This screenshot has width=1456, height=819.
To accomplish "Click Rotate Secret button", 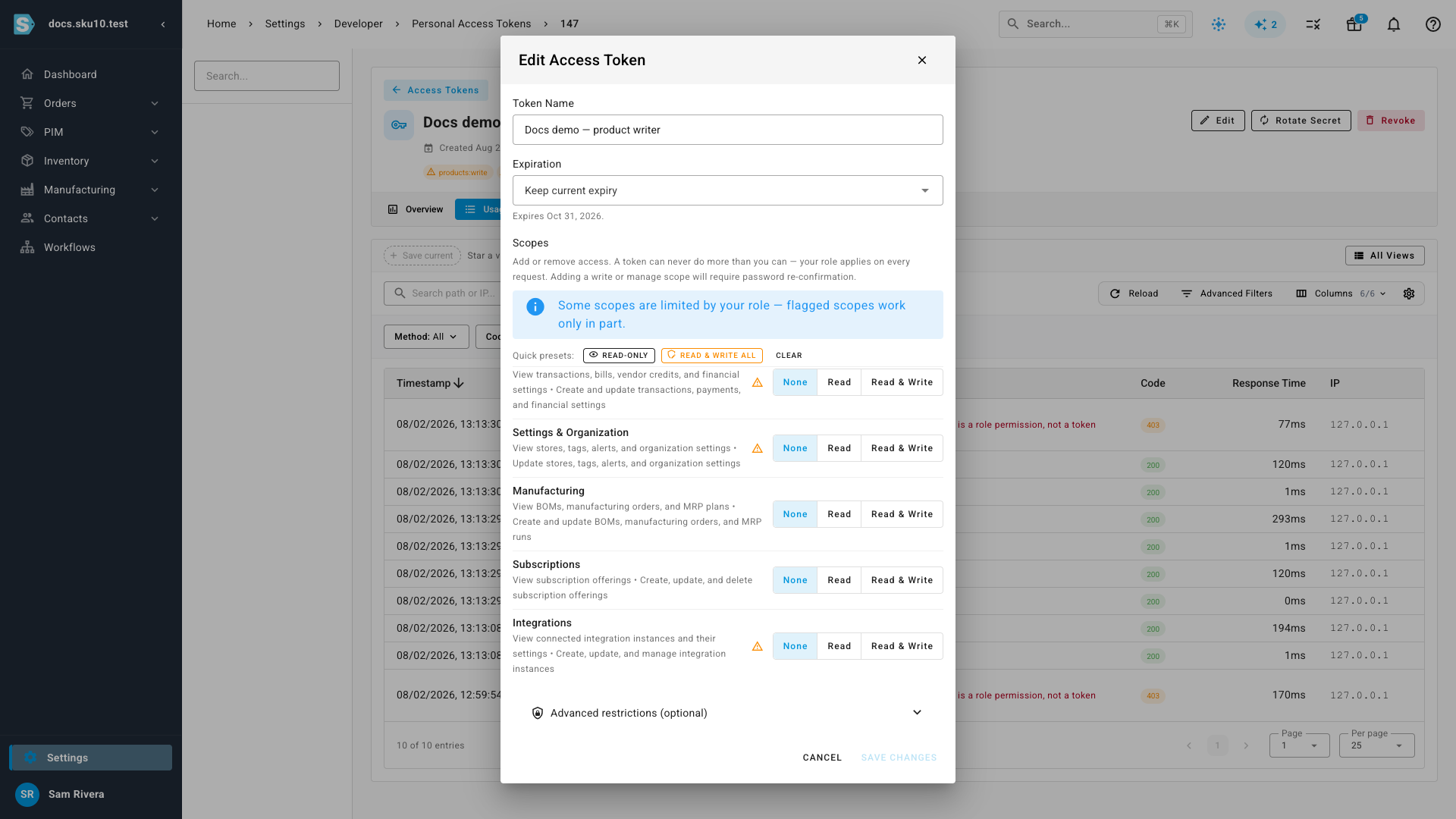I will (x=1301, y=121).
